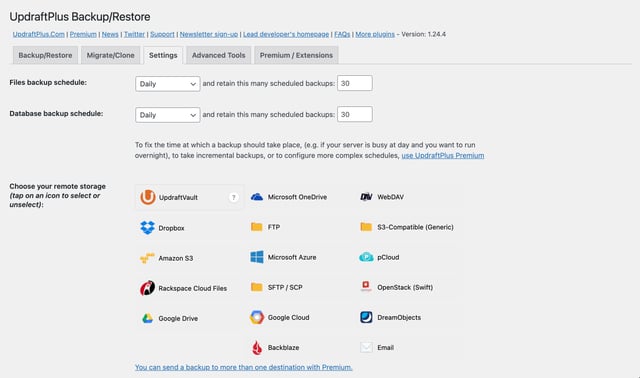This screenshot has width=640, height=378.
Task: Click the Microsoft OneDrive label text
Action: pos(297,197)
